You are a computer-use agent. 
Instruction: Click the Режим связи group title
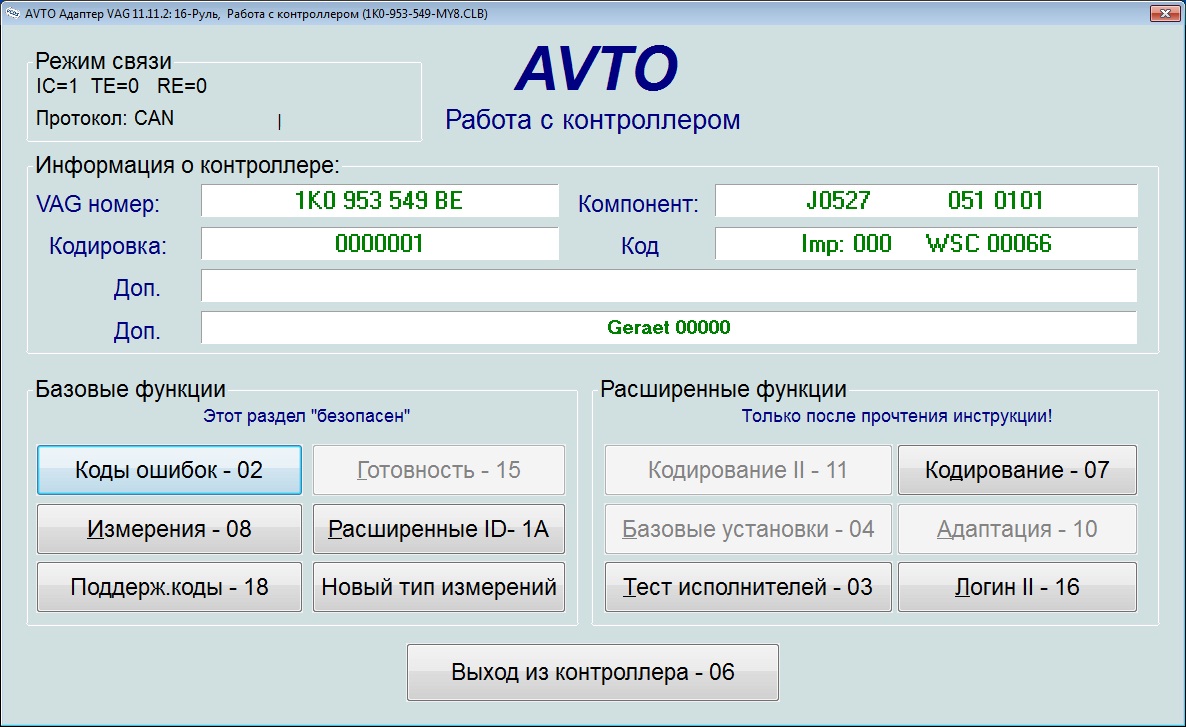(x=104, y=61)
